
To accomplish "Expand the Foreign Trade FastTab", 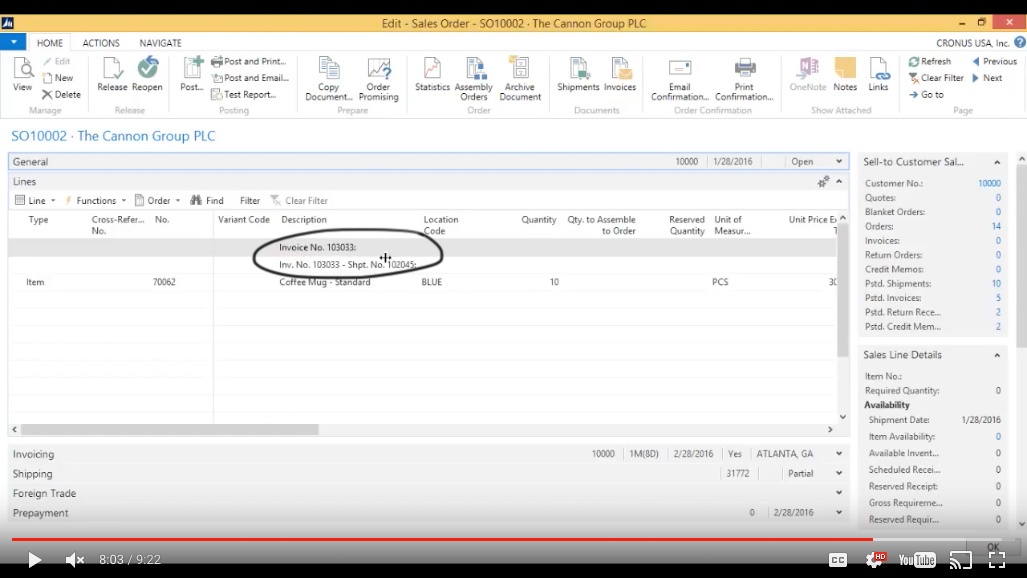I will 838,493.
